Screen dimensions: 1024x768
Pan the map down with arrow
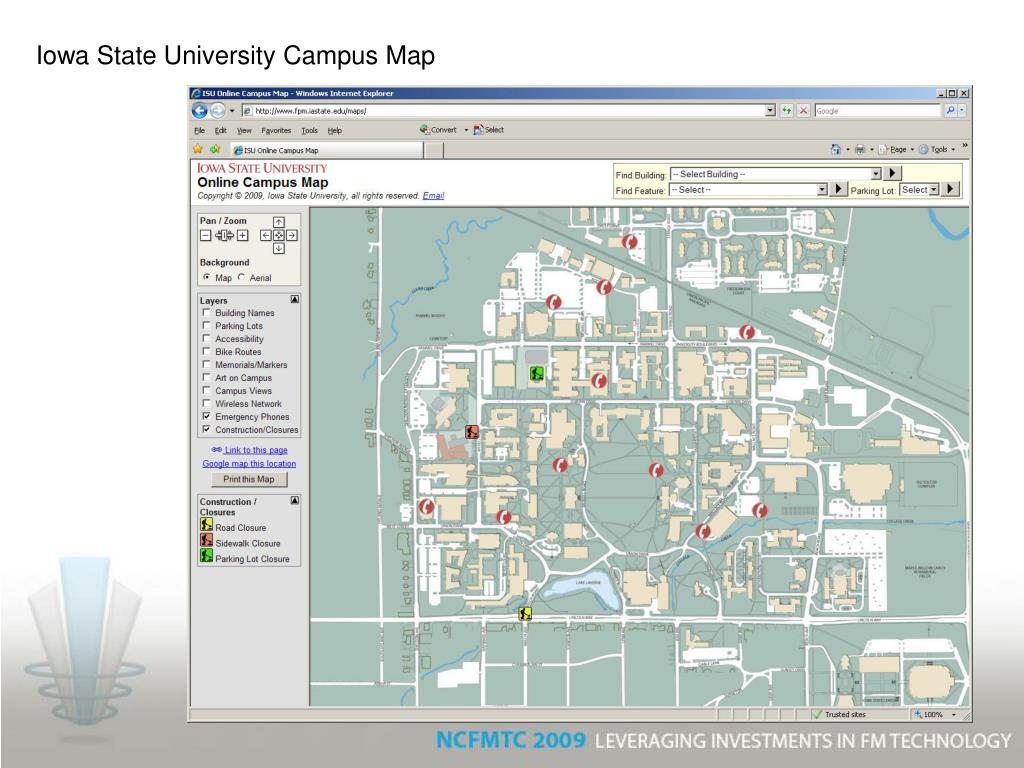coord(278,248)
